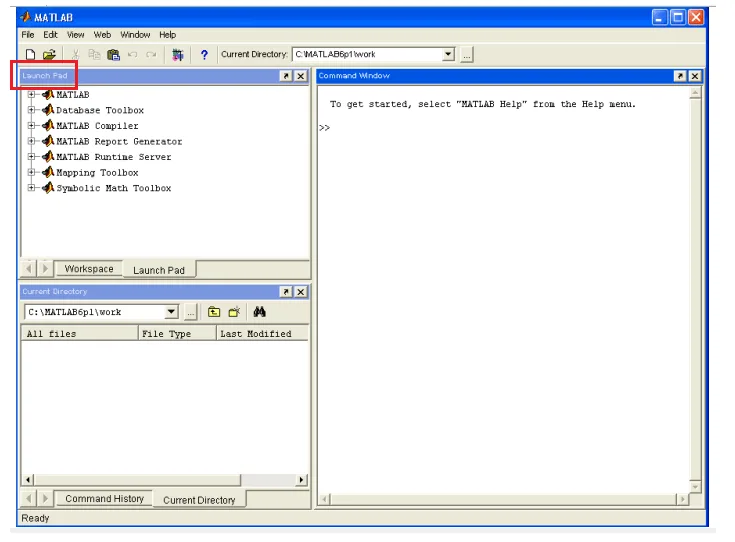Launch Simulink from the toolbar icon
Viewport: 735px width, 542px height.
click(178, 55)
